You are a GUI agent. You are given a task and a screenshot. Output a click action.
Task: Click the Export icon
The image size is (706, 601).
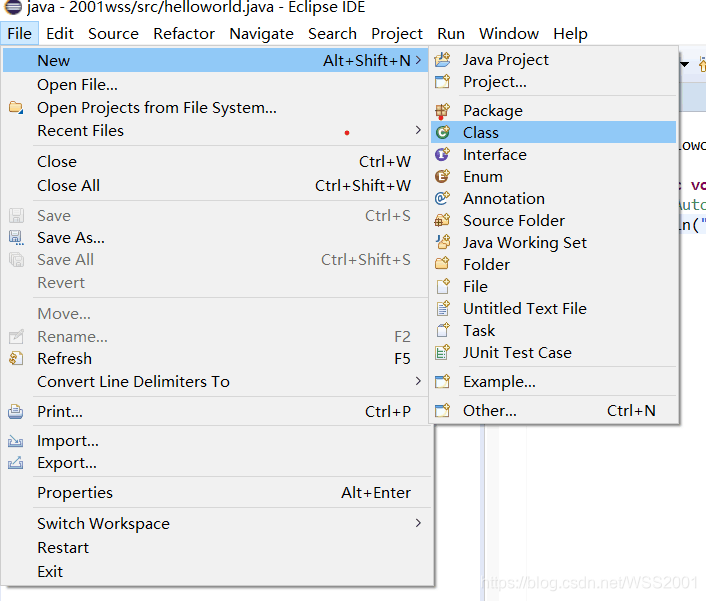pos(16,462)
